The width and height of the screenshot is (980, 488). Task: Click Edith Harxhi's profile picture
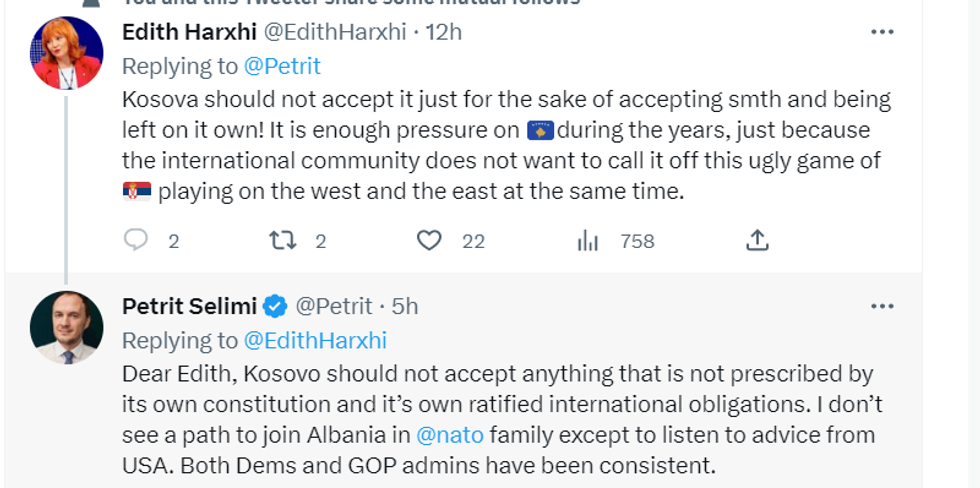click(x=66, y=53)
